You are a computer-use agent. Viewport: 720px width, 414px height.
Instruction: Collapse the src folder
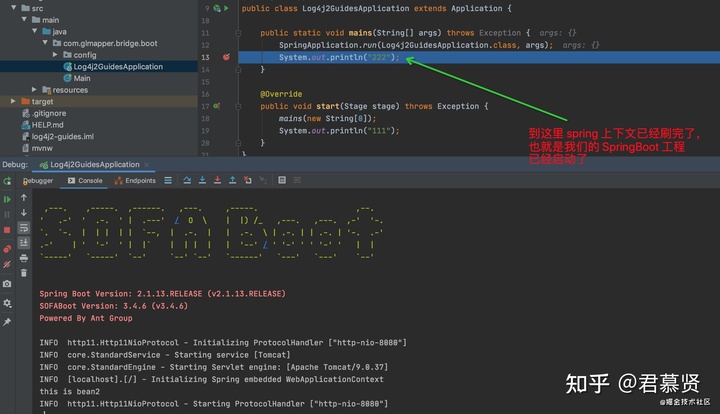click(13, 8)
